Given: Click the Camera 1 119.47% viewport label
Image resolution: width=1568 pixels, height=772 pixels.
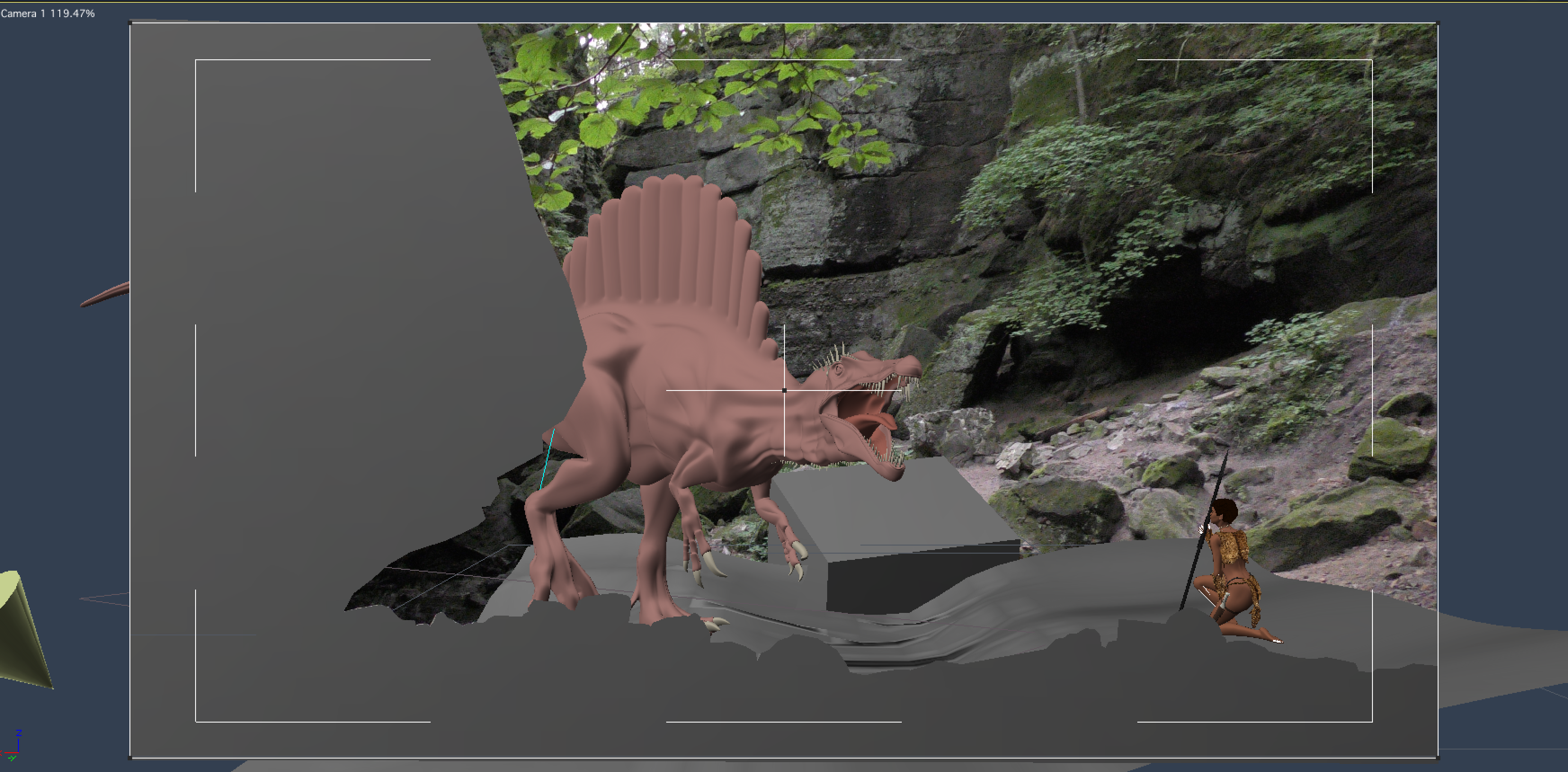Looking at the screenshot, I should [x=48, y=13].
